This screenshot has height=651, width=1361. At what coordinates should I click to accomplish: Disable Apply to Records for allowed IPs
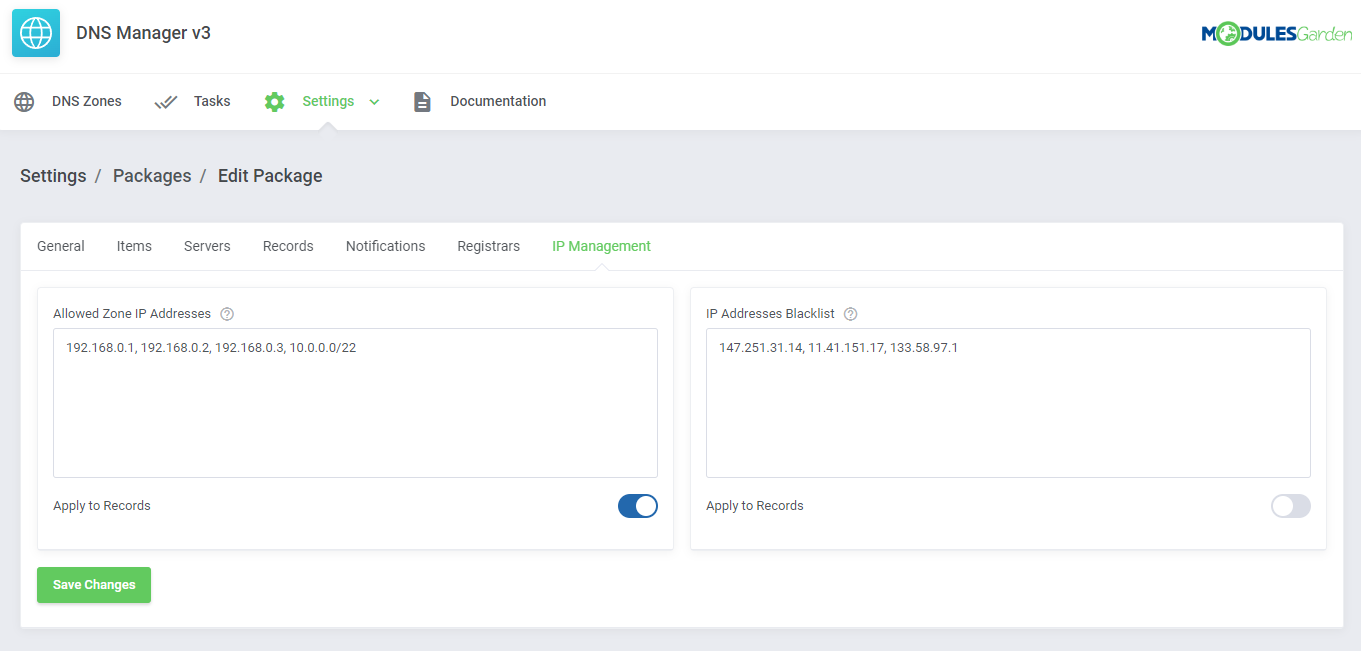[638, 506]
